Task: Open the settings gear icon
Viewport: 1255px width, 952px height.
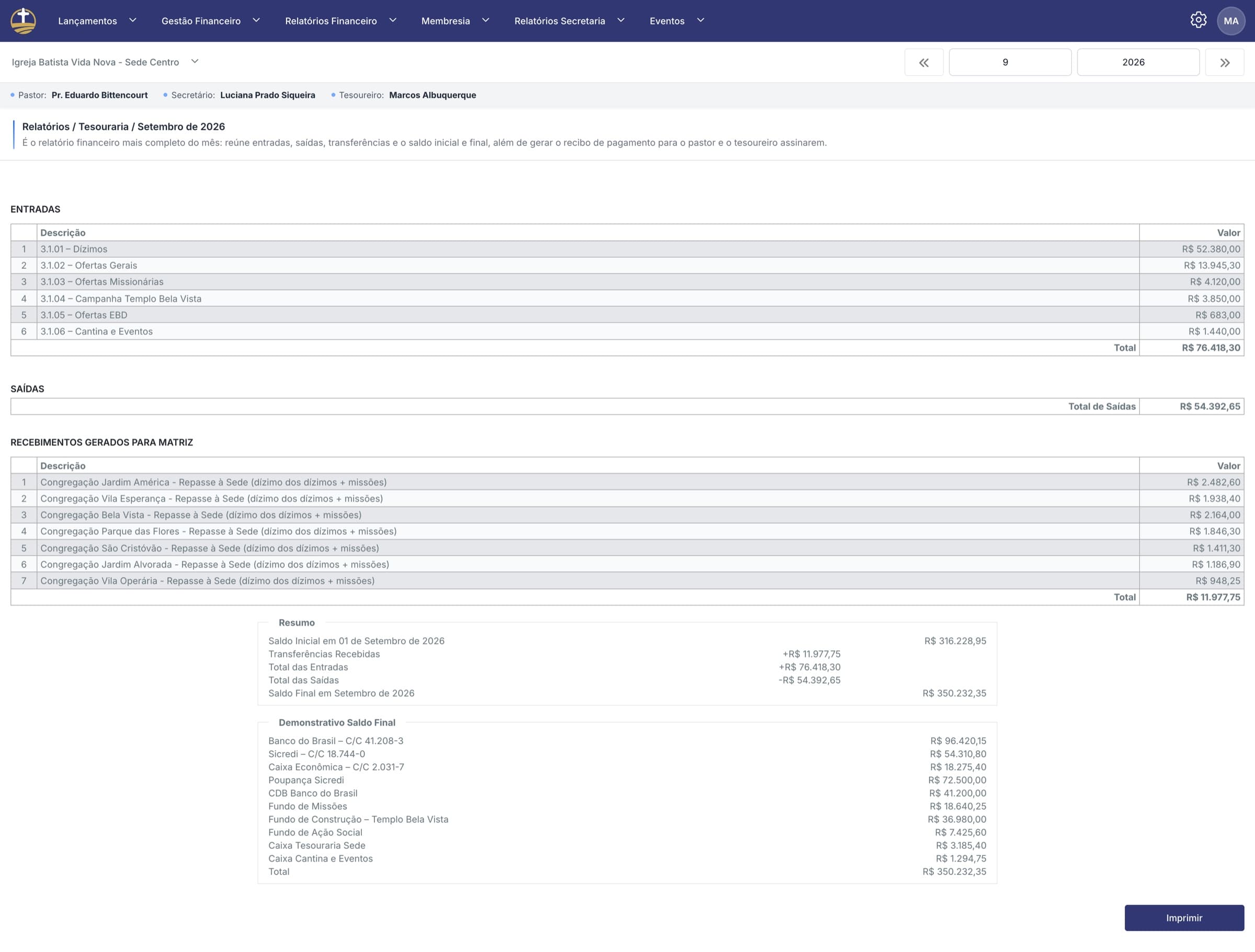Action: click(1197, 20)
